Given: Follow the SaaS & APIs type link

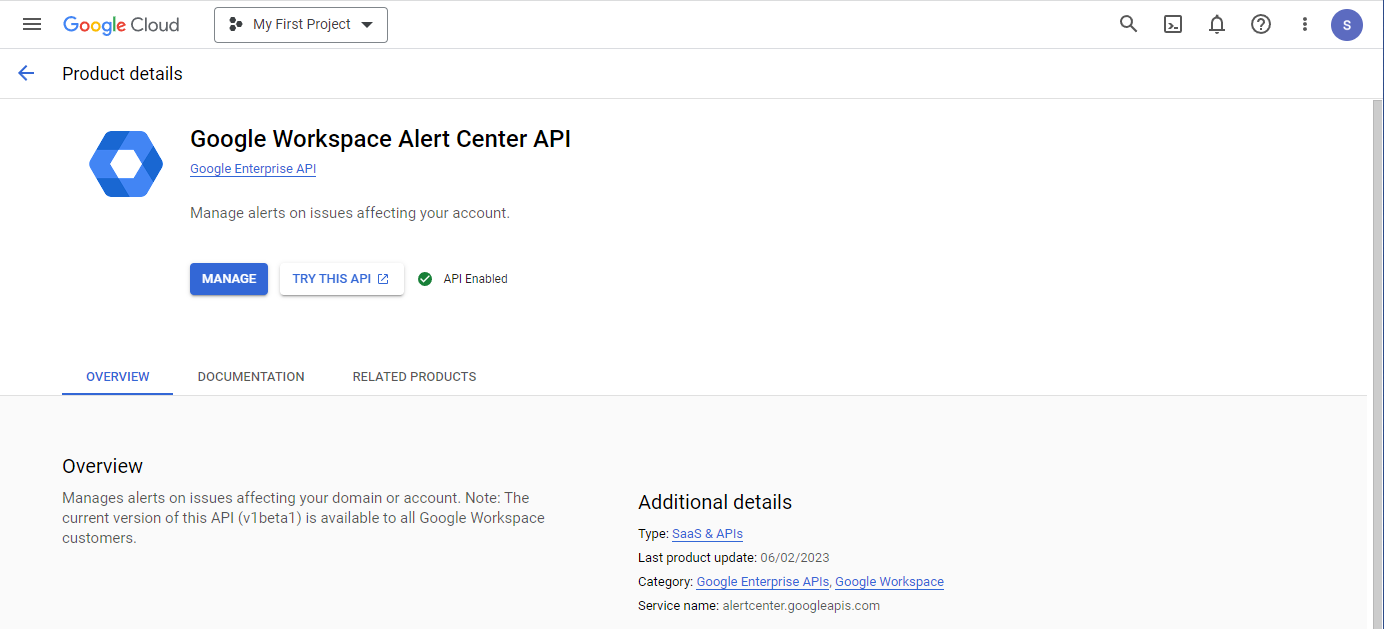Looking at the screenshot, I should coord(707,534).
